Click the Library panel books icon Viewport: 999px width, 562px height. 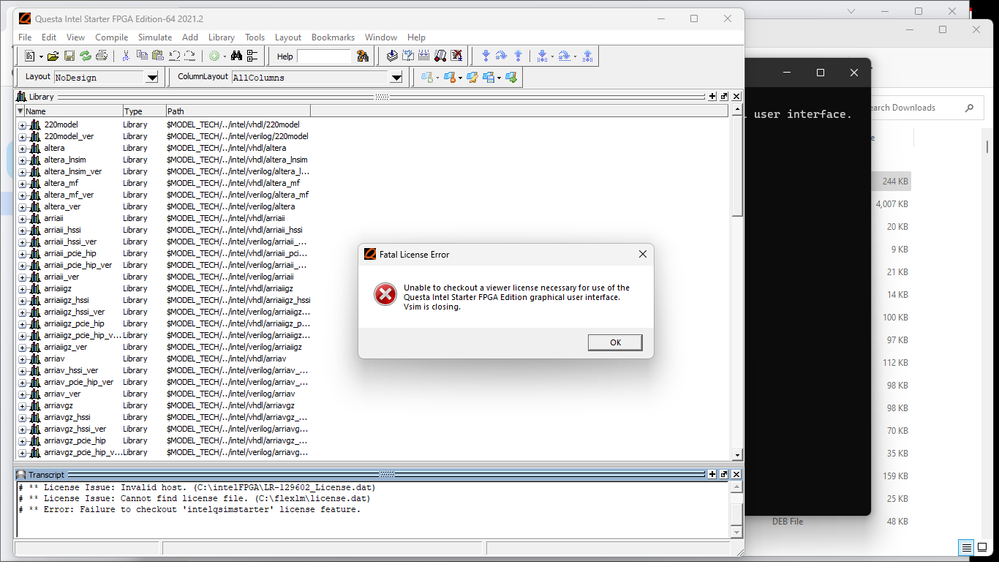[21, 96]
